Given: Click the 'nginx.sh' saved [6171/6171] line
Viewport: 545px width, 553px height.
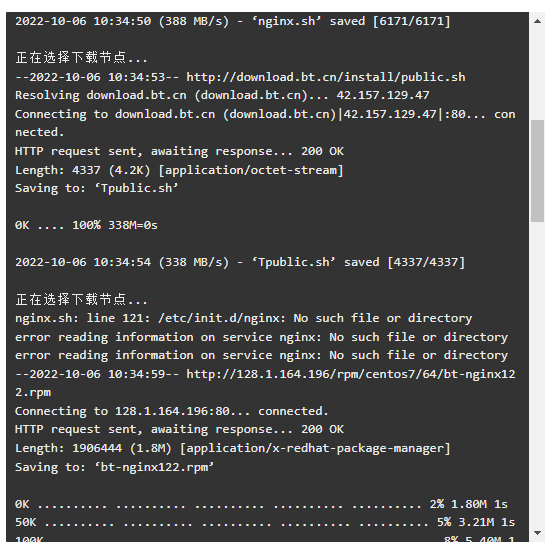Looking at the screenshot, I should pos(233,21).
